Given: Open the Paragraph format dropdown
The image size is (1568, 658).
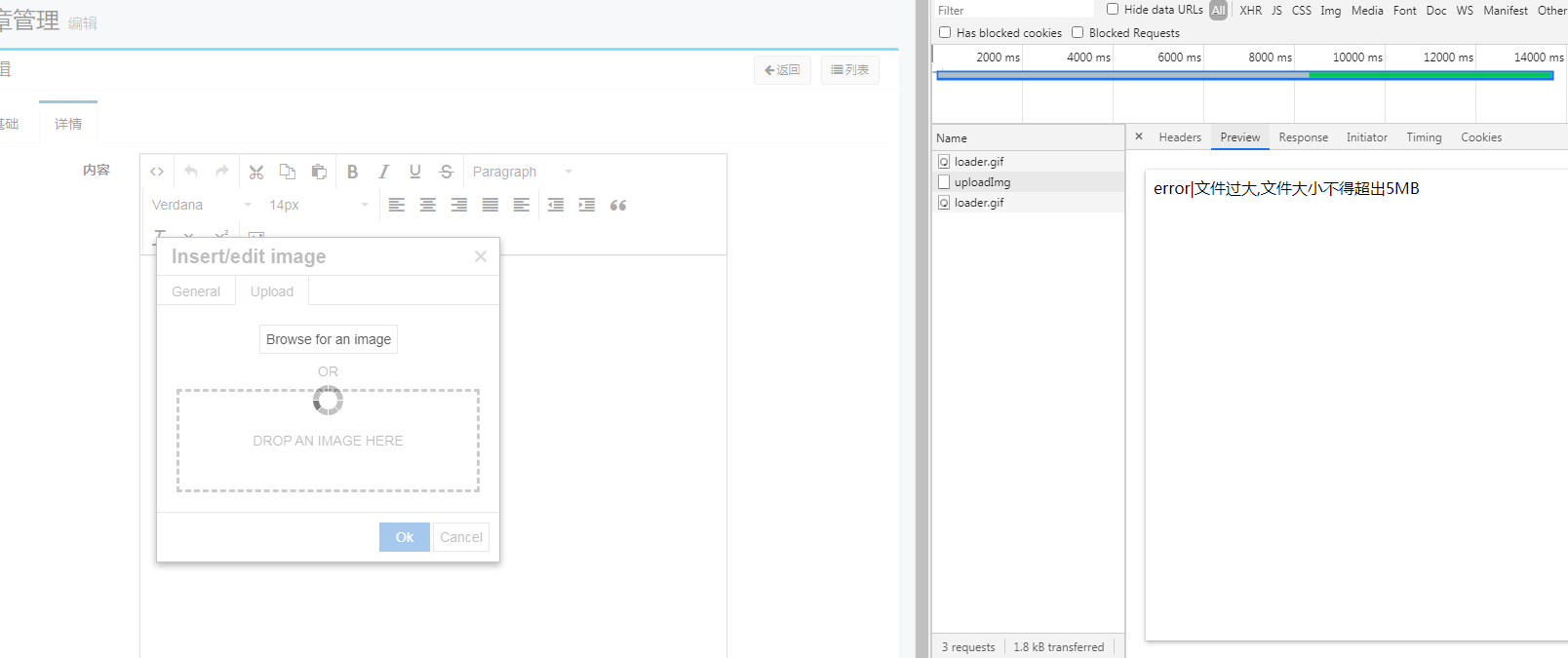Looking at the screenshot, I should (x=522, y=172).
